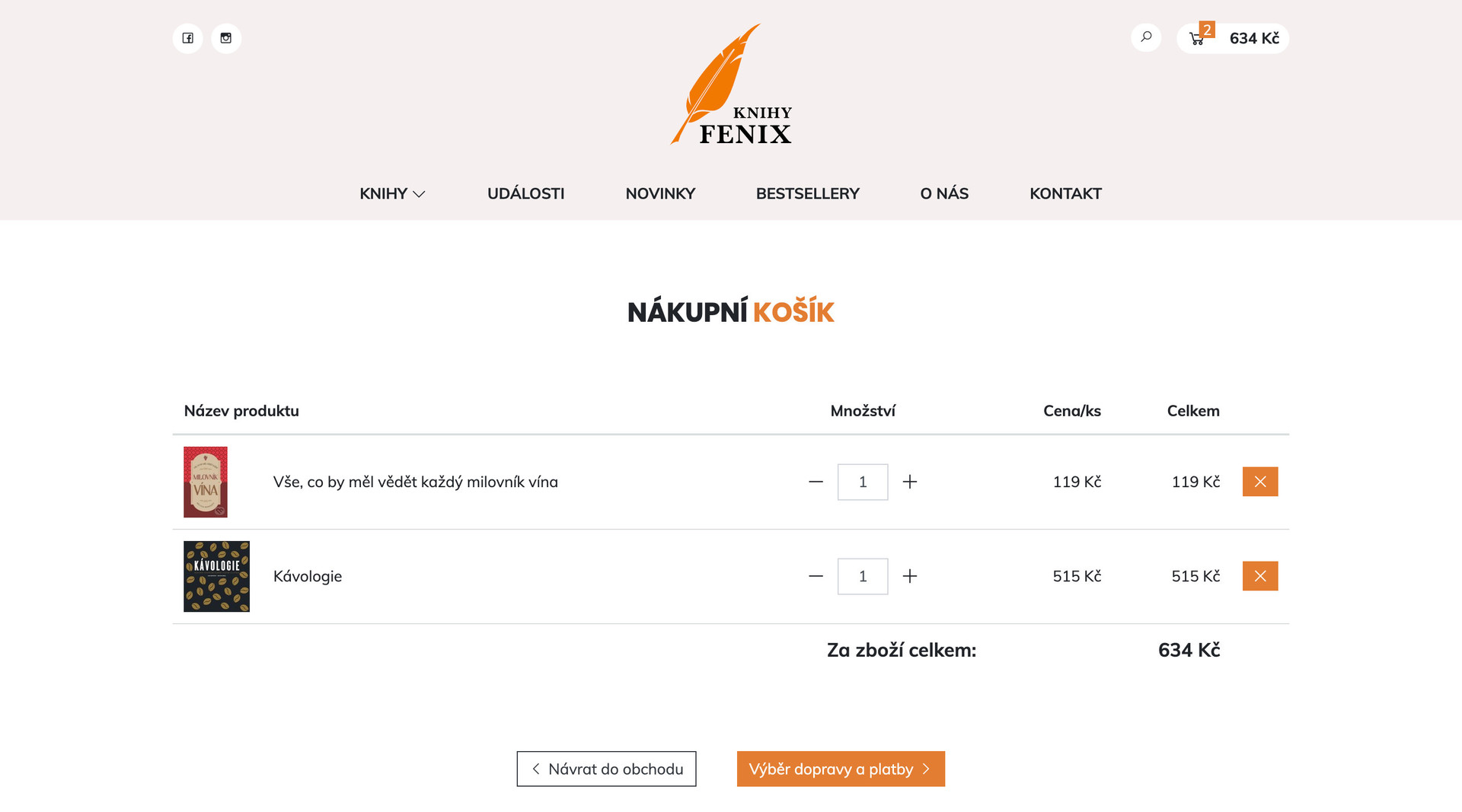The width and height of the screenshot is (1462, 812).
Task: Decrease quantity of Kávologie
Action: coord(816,576)
